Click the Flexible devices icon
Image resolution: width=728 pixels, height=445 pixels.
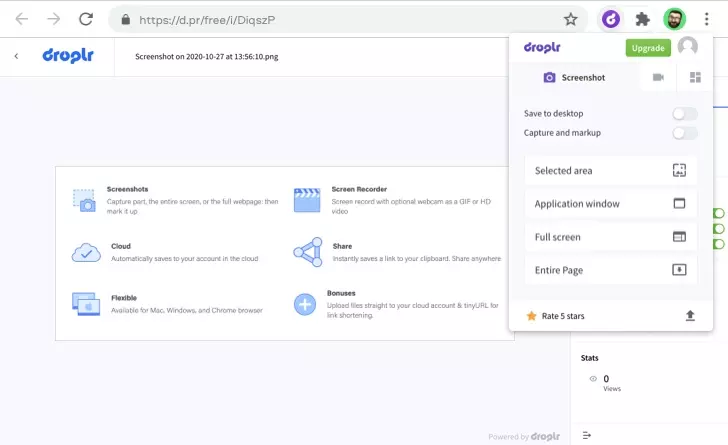[86, 304]
